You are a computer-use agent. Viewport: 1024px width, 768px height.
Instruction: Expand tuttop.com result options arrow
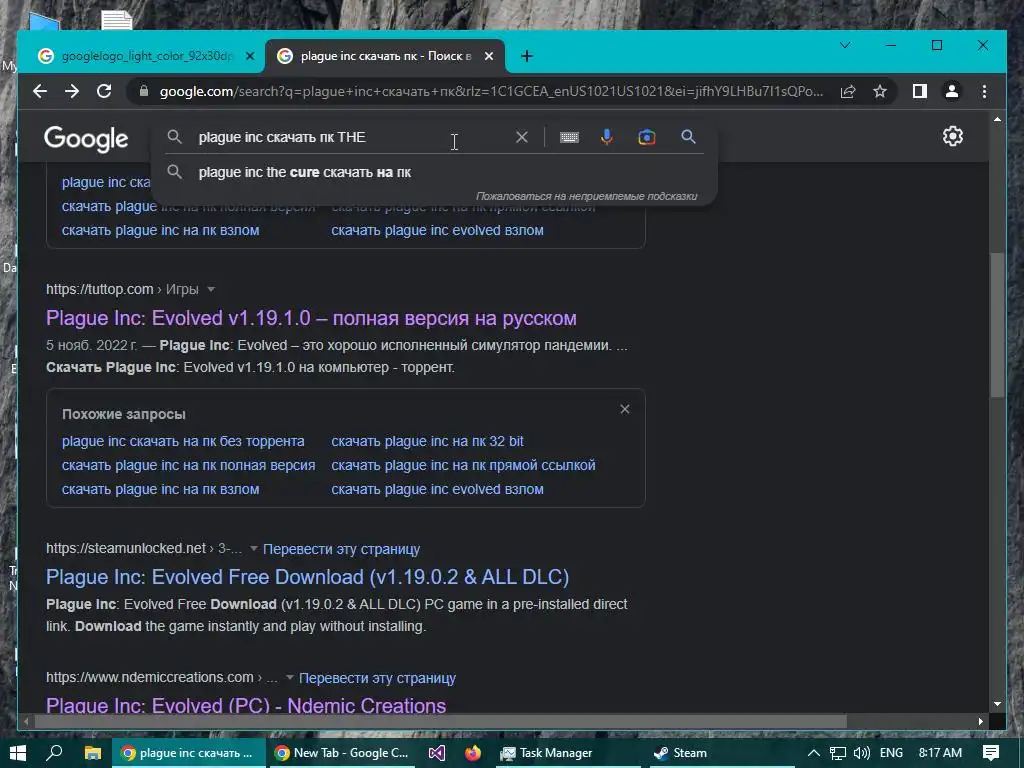(x=210, y=289)
